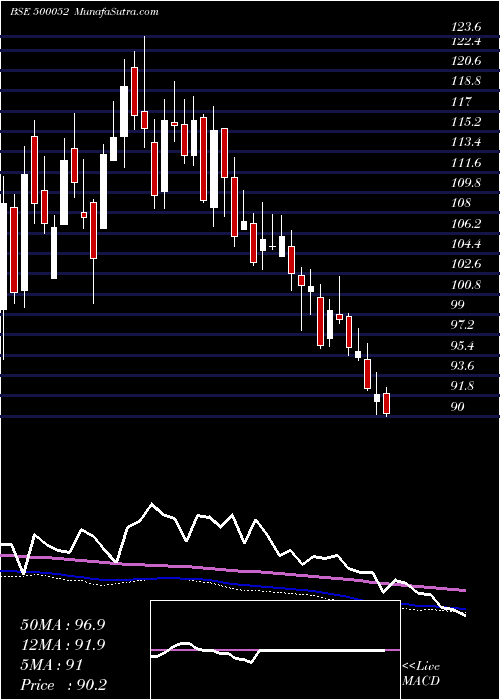Click the 122.4 price axis label
500x700 pixels.
coord(467,41)
